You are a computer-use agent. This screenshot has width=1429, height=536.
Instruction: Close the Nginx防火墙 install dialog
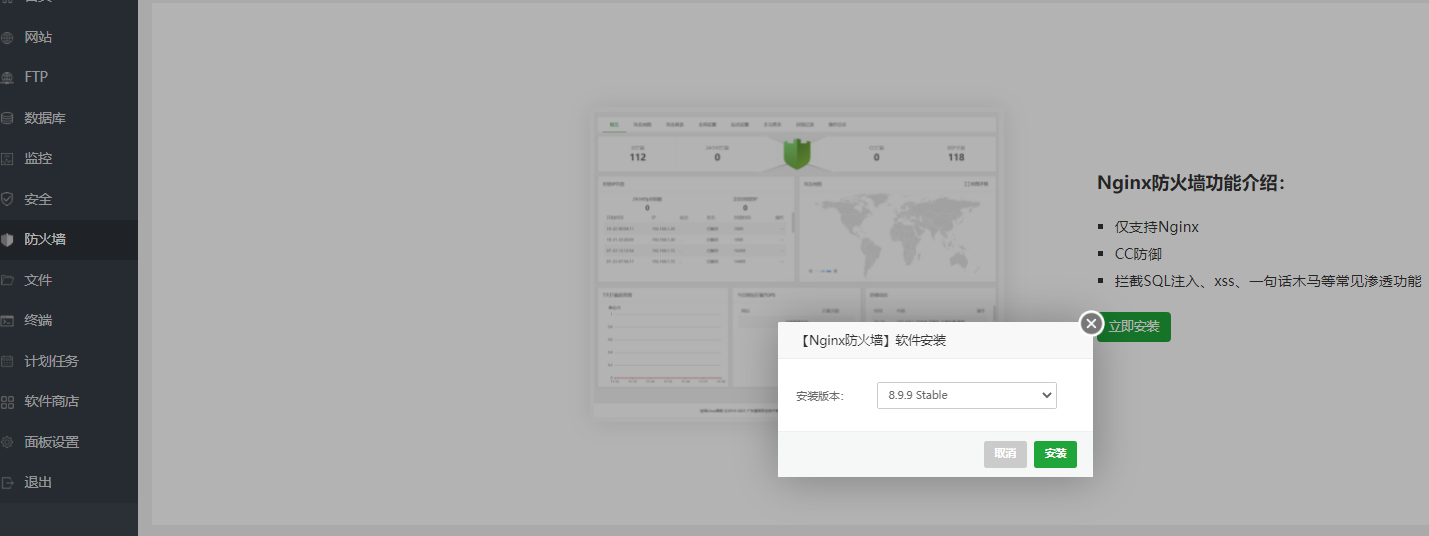[x=1091, y=324]
